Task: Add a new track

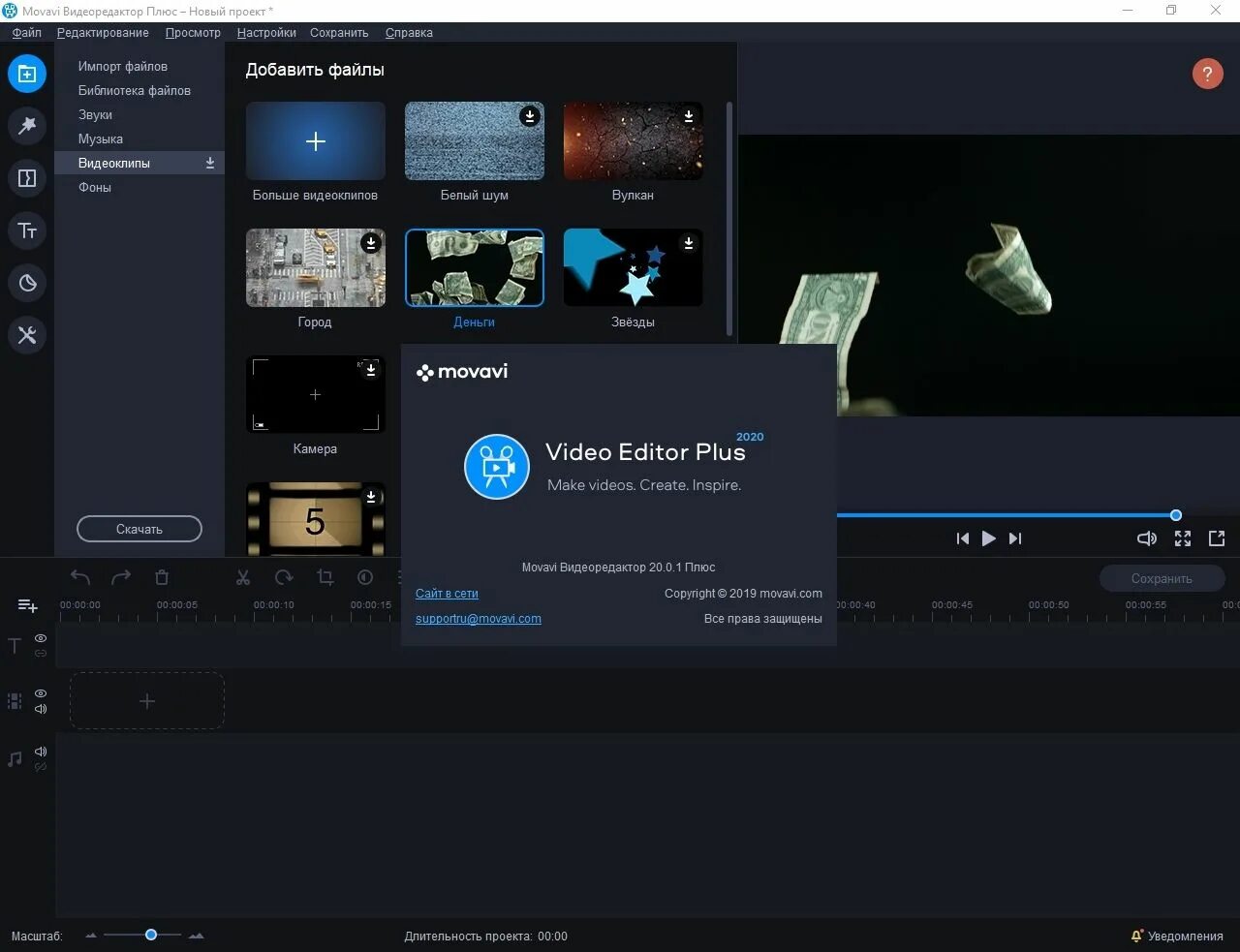Action: coord(27,605)
